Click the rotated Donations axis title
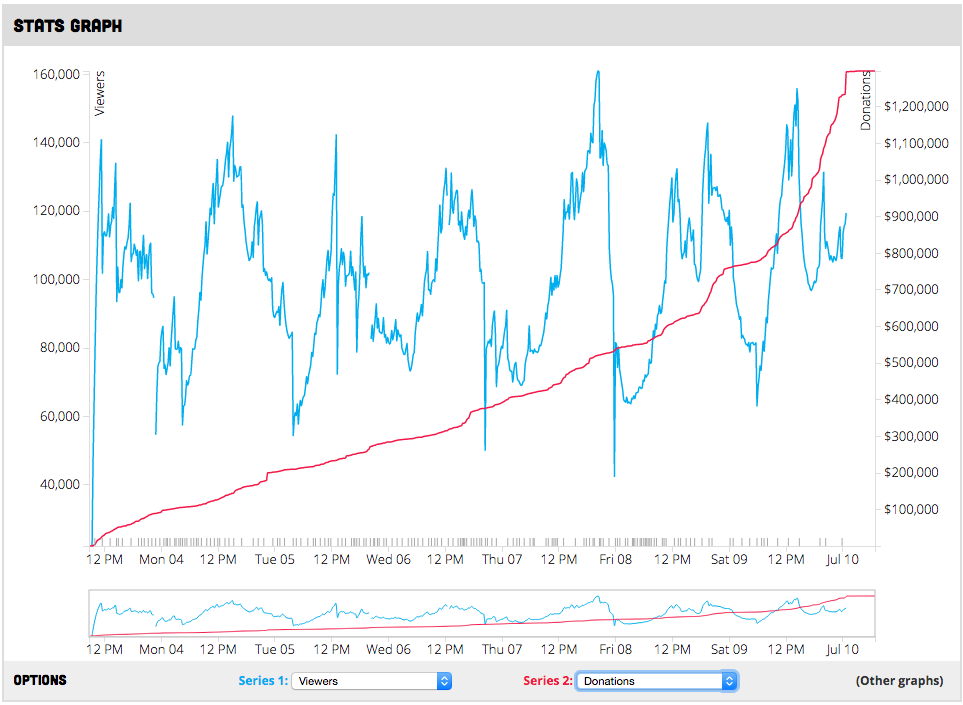This screenshot has height=705, width=963. click(866, 100)
